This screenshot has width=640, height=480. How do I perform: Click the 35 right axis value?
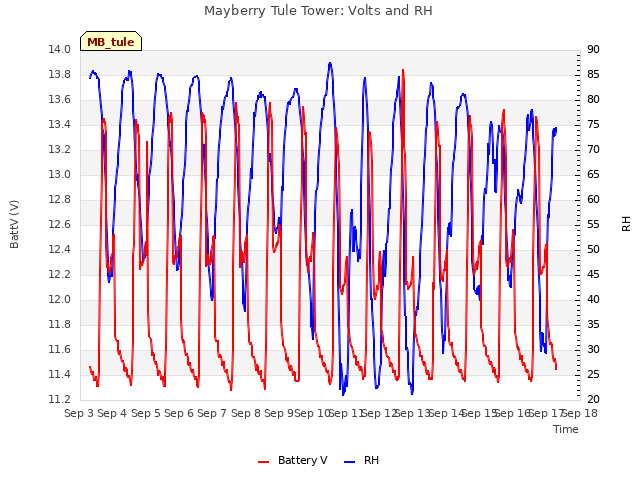593,324
